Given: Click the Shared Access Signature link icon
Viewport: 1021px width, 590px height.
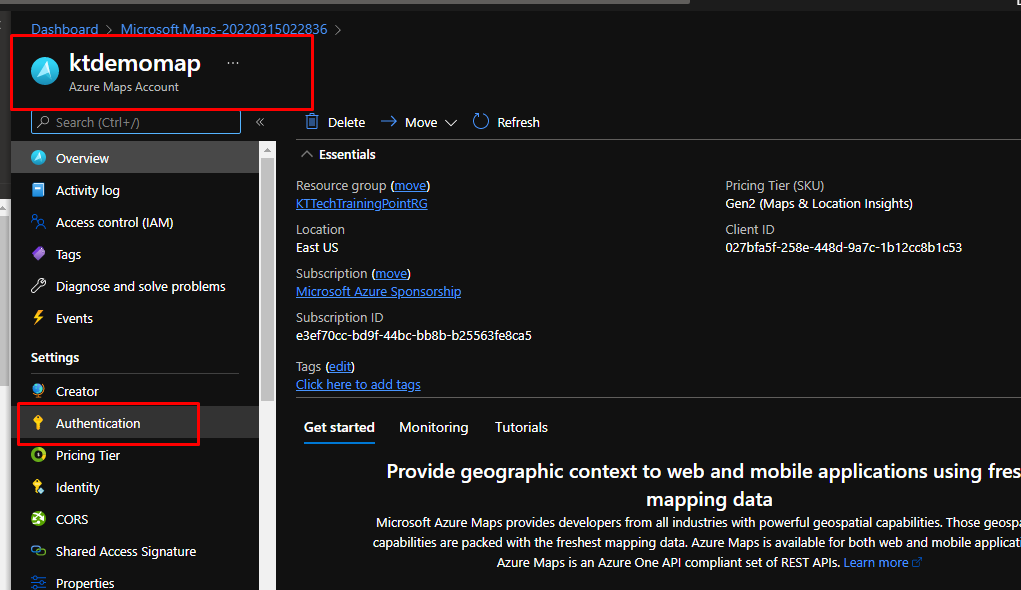Looking at the screenshot, I should tap(38, 550).
